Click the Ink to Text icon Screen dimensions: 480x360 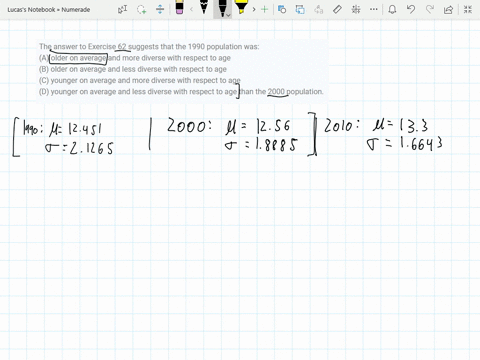click(x=319, y=9)
